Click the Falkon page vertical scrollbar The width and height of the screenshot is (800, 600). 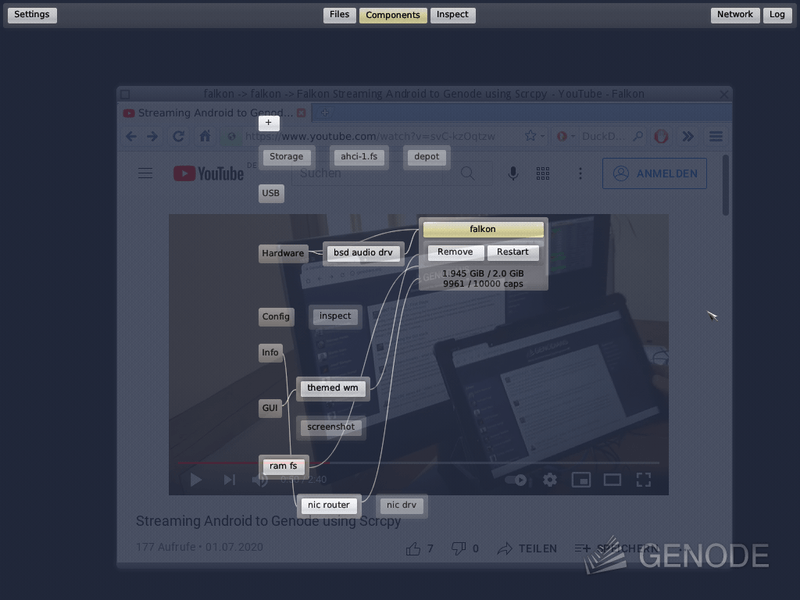[x=726, y=186]
